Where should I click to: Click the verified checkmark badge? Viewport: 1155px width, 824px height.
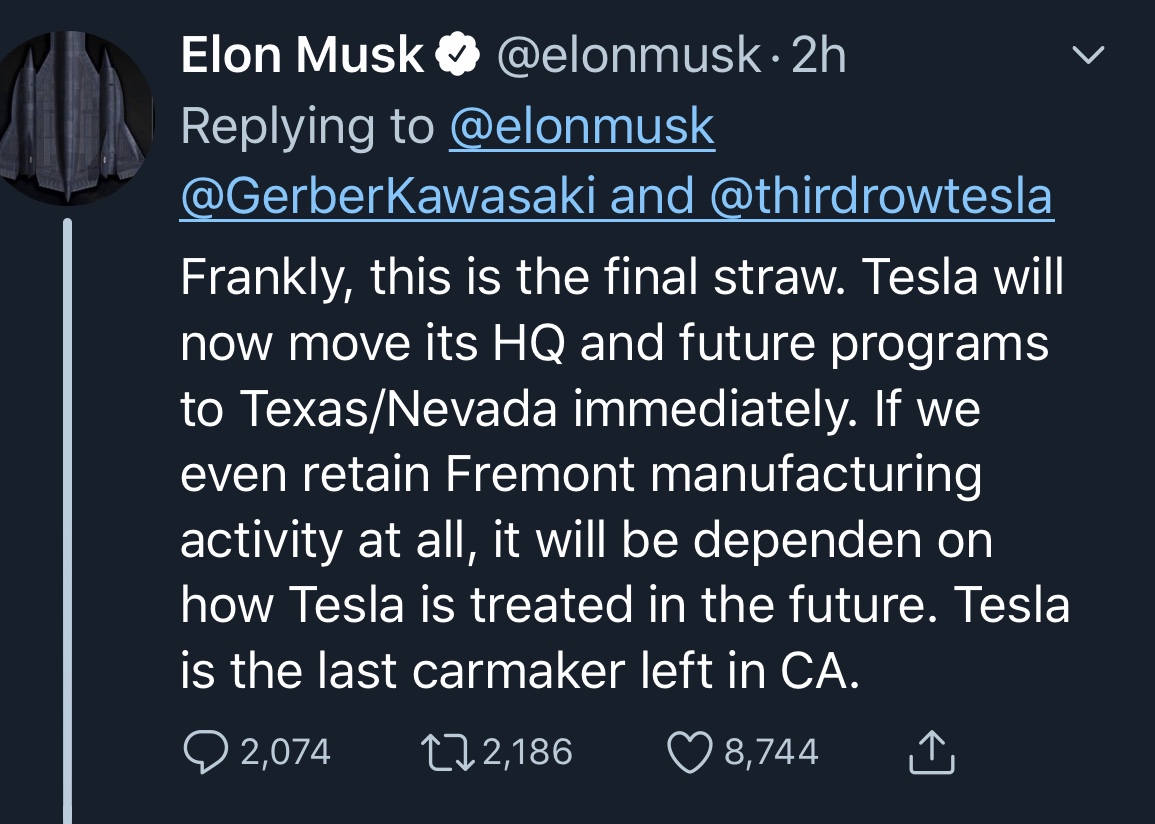(457, 55)
